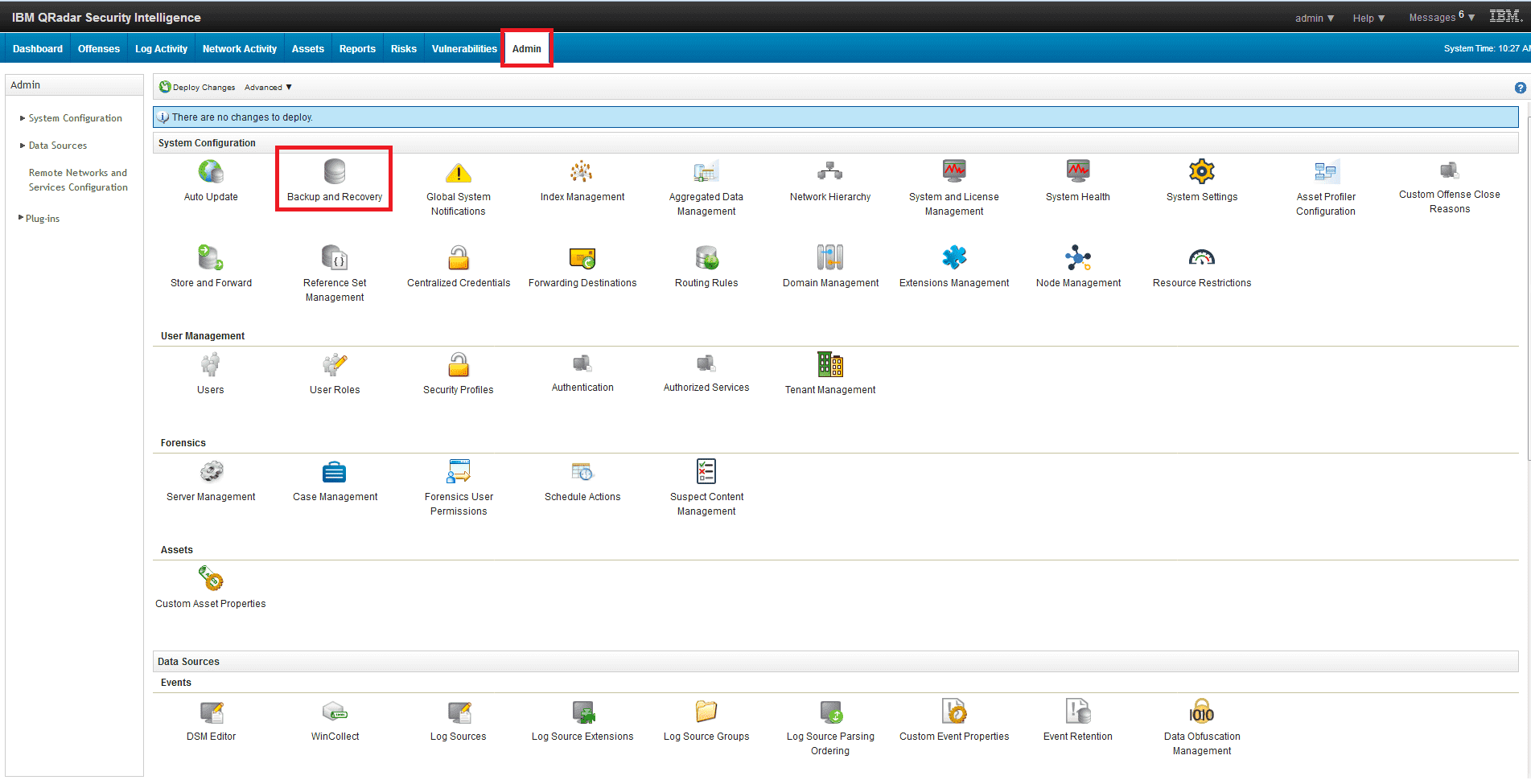Open the Custom Asset Properties icon
Image resolution: width=1531 pixels, height=784 pixels.
tap(211, 579)
